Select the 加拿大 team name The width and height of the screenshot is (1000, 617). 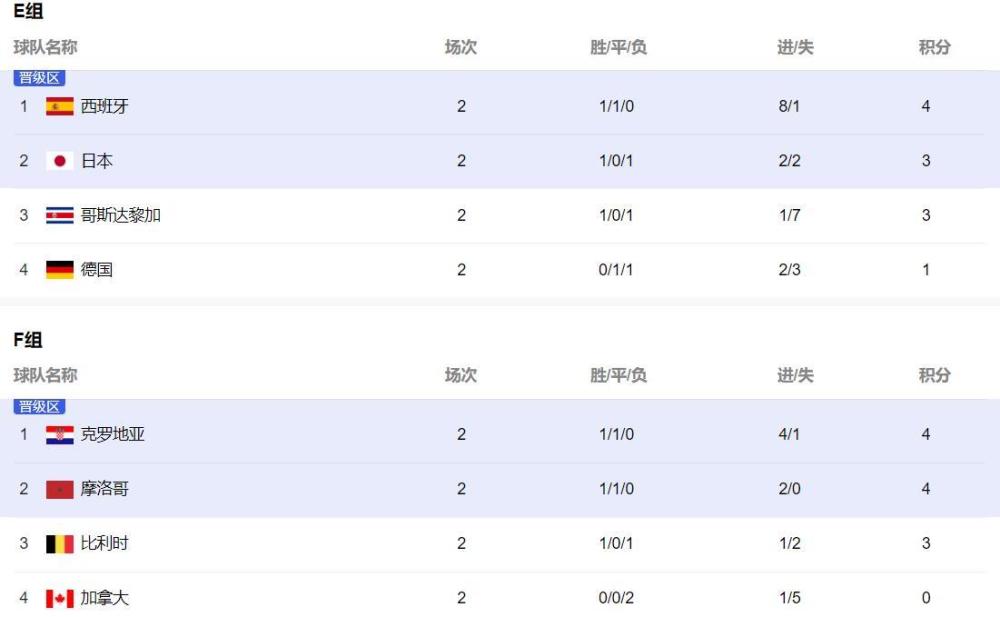(x=105, y=598)
